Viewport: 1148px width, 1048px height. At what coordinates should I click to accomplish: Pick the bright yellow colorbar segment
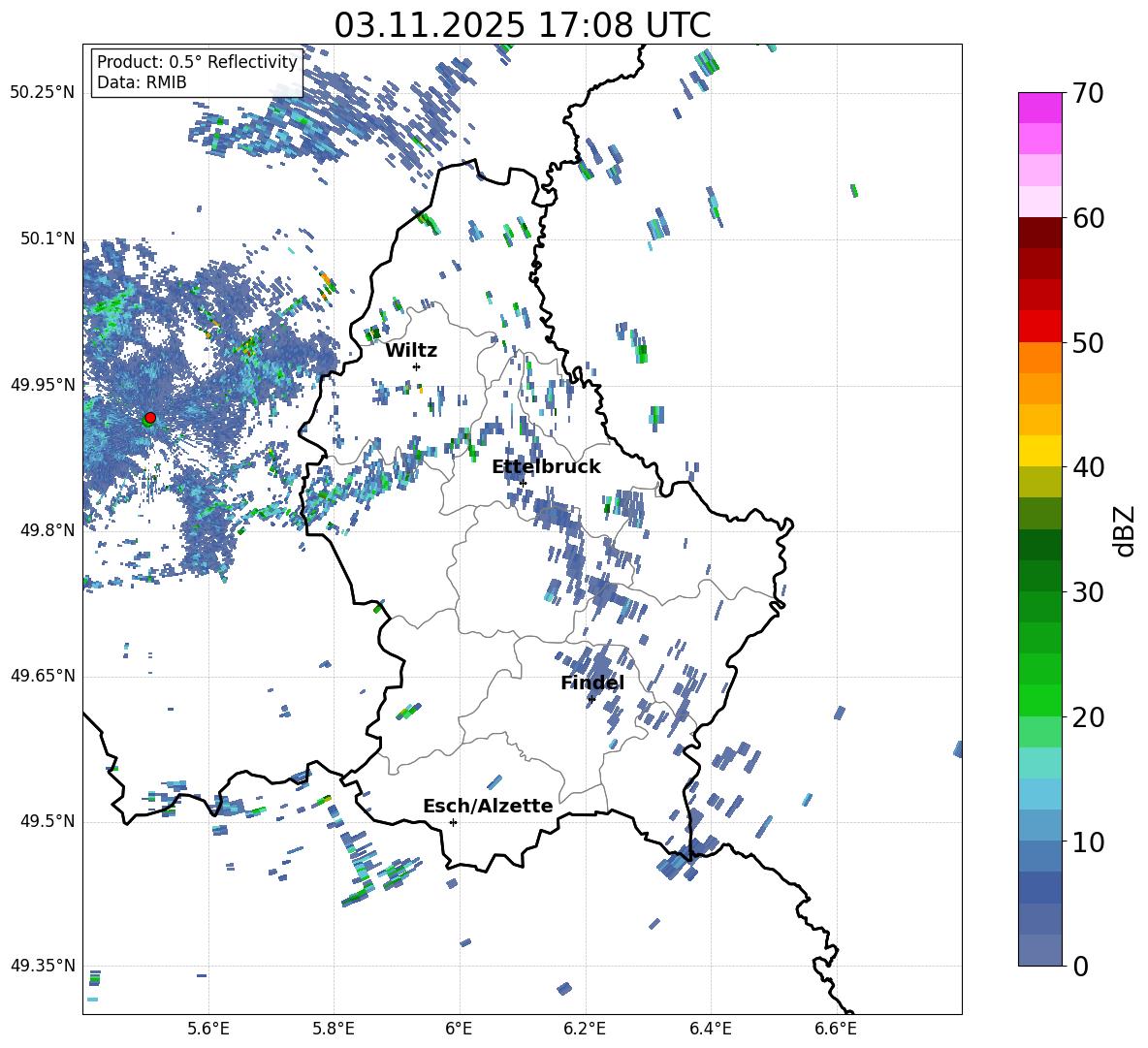(1040, 451)
